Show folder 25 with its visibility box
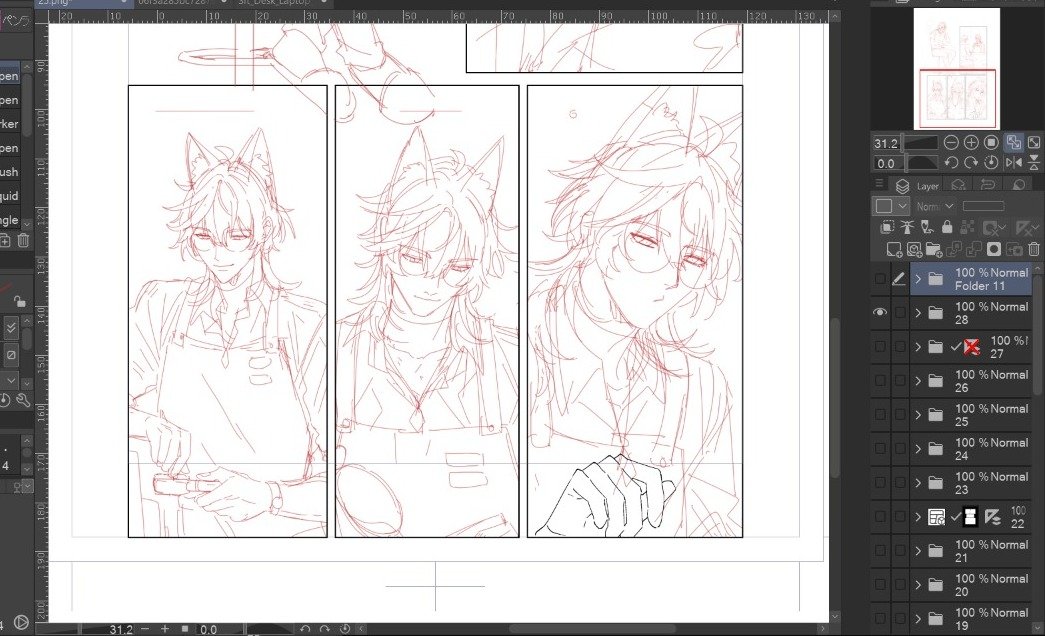Viewport: 1045px width, 636px height. click(880, 415)
